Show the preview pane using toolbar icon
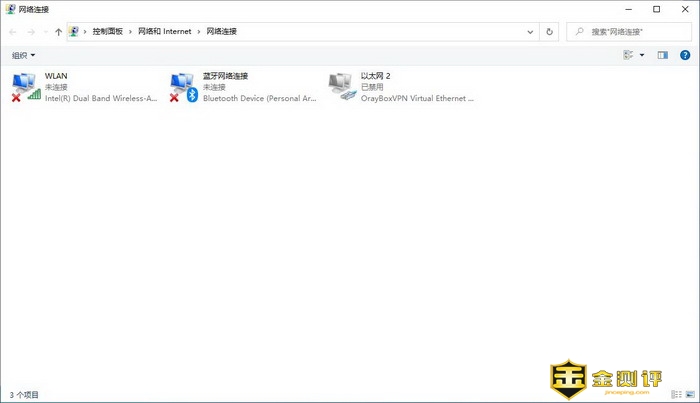The image size is (700, 403). pyautogui.click(x=662, y=55)
